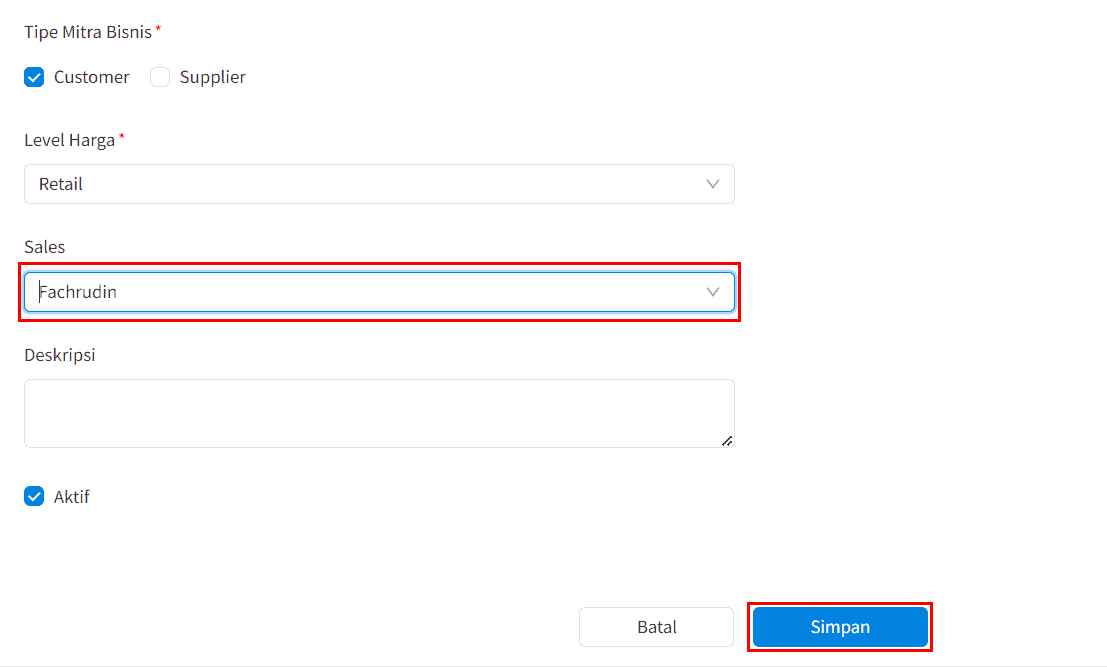Click the Aktif label text
The width and height of the screenshot is (1107, 667).
[71, 497]
